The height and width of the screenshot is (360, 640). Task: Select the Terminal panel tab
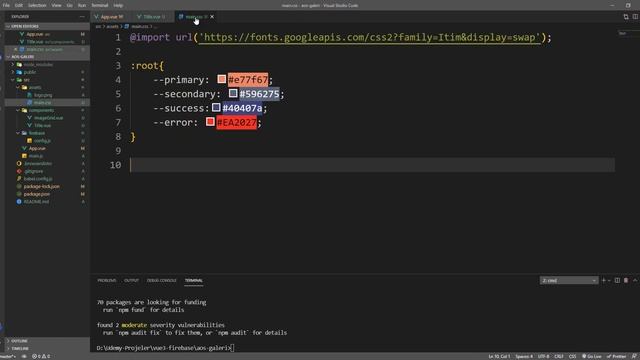pyautogui.click(x=193, y=281)
